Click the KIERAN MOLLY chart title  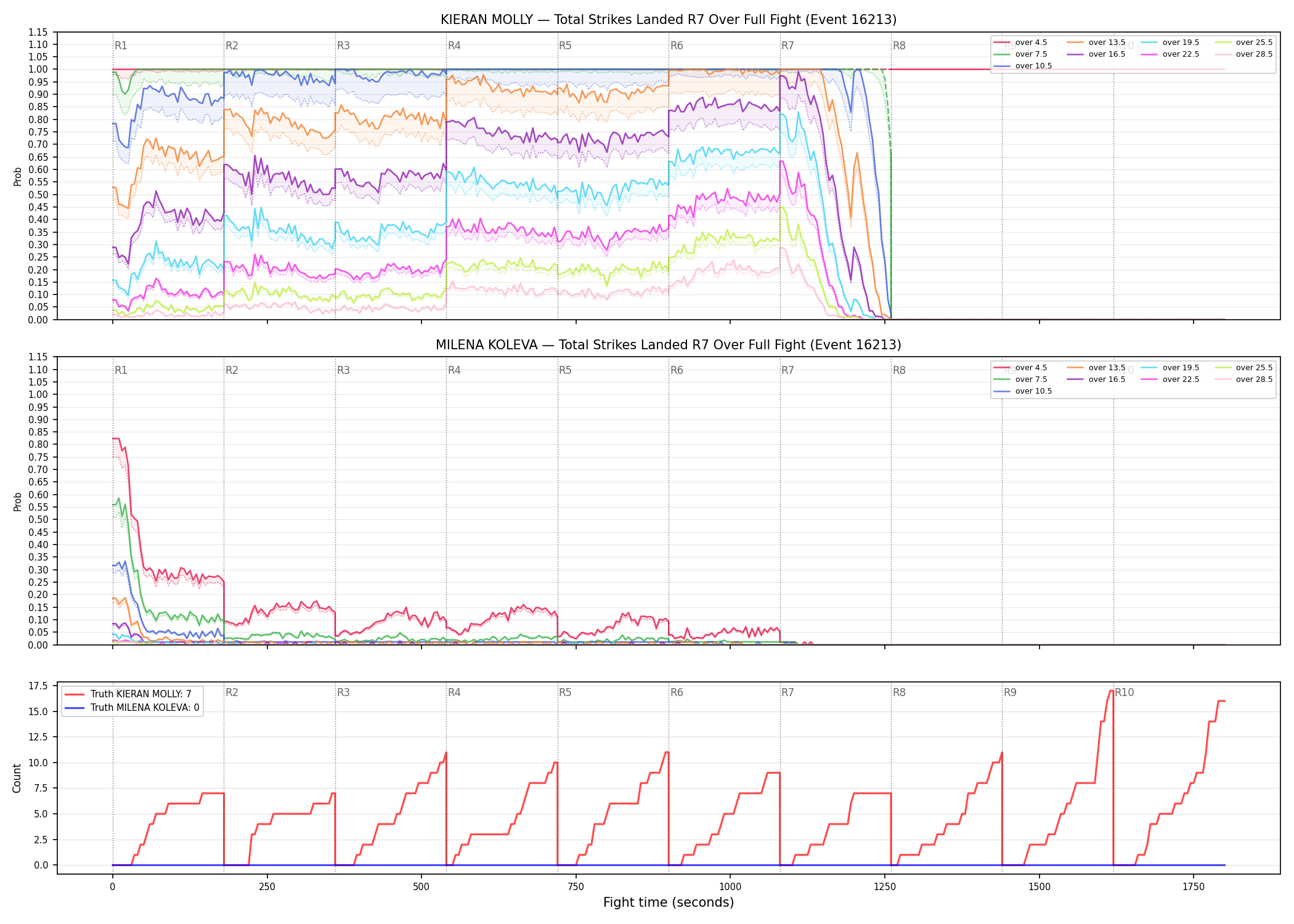(x=669, y=20)
